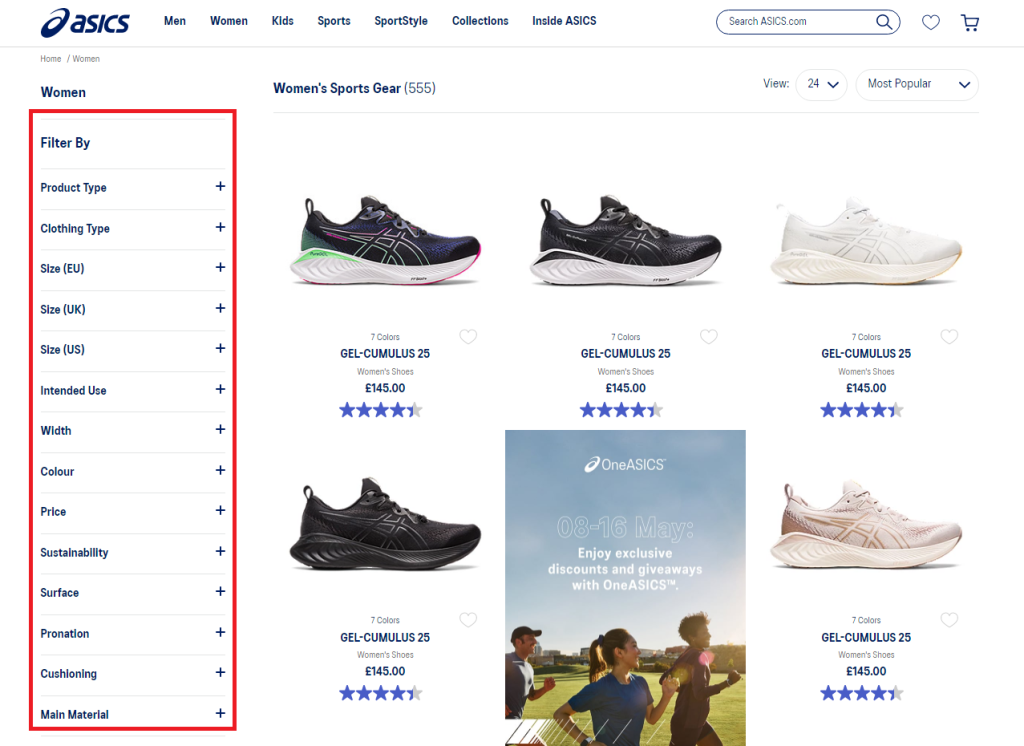The image size is (1024, 746).
Task: Favorite the black-and-white sole GEL-CUMULUS 25
Action: pyautogui.click(x=709, y=336)
